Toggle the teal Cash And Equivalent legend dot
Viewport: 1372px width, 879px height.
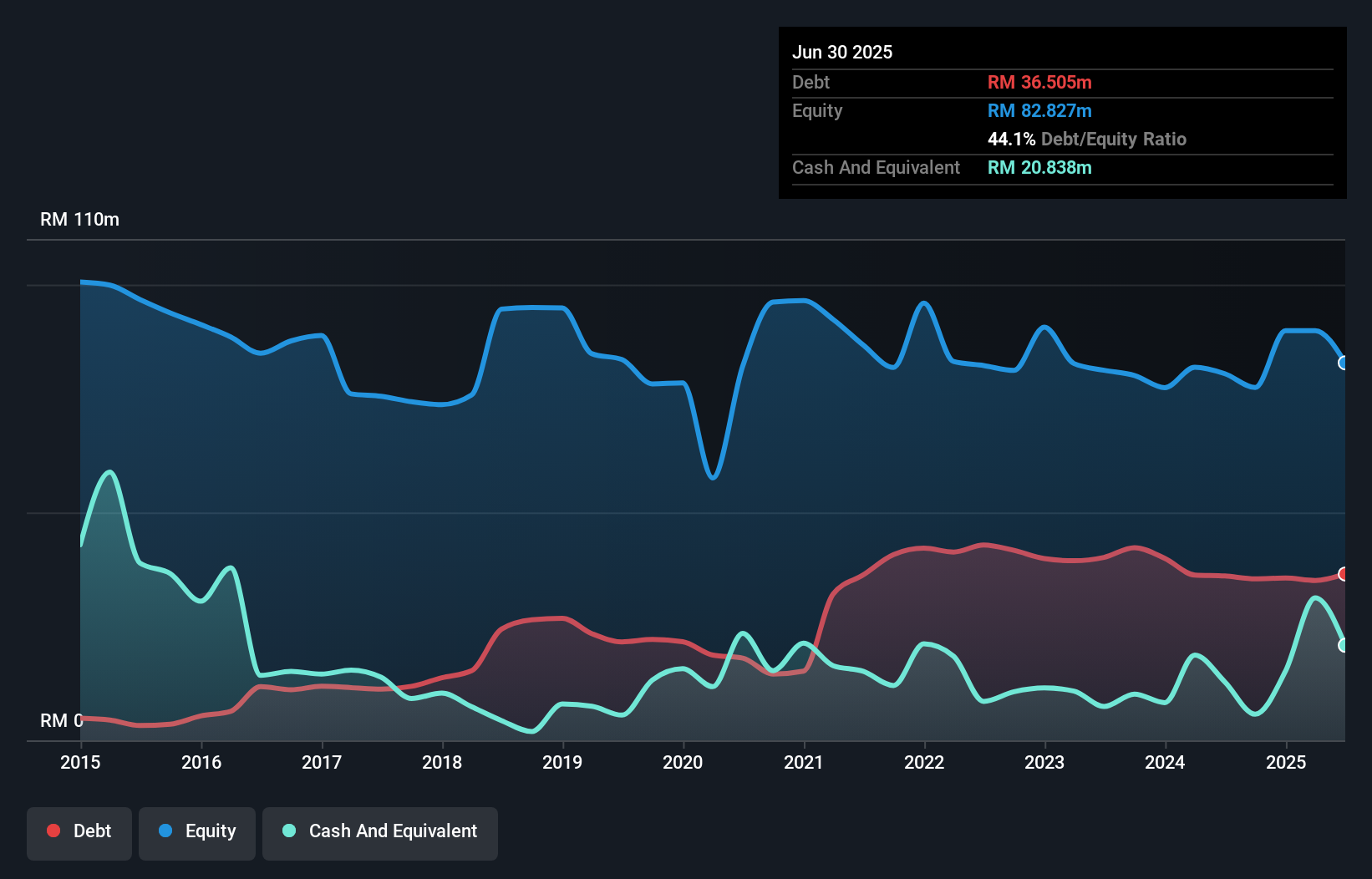[x=287, y=831]
